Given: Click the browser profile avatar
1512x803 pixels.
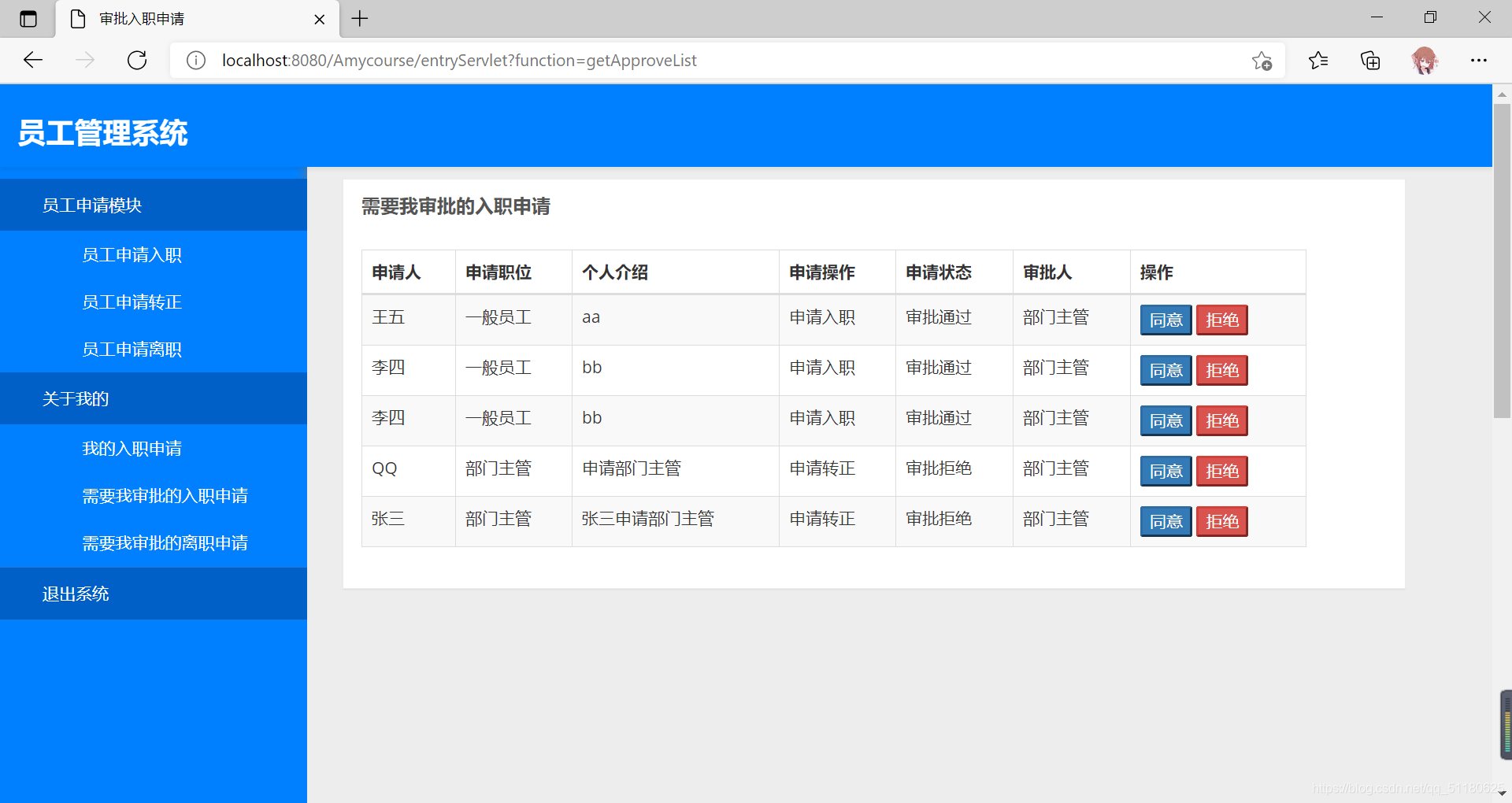Looking at the screenshot, I should tap(1426, 60).
